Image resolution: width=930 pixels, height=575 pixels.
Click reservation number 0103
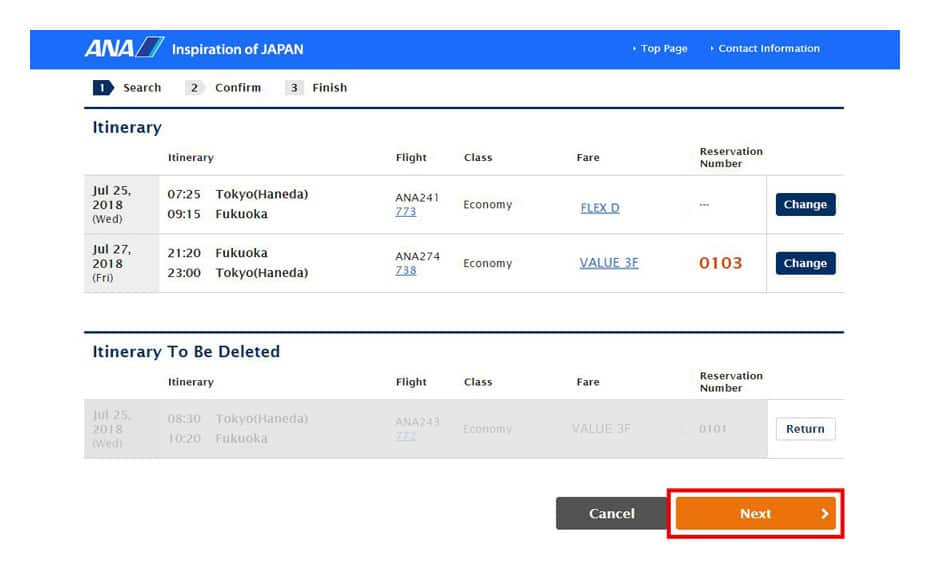click(x=721, y=263)
